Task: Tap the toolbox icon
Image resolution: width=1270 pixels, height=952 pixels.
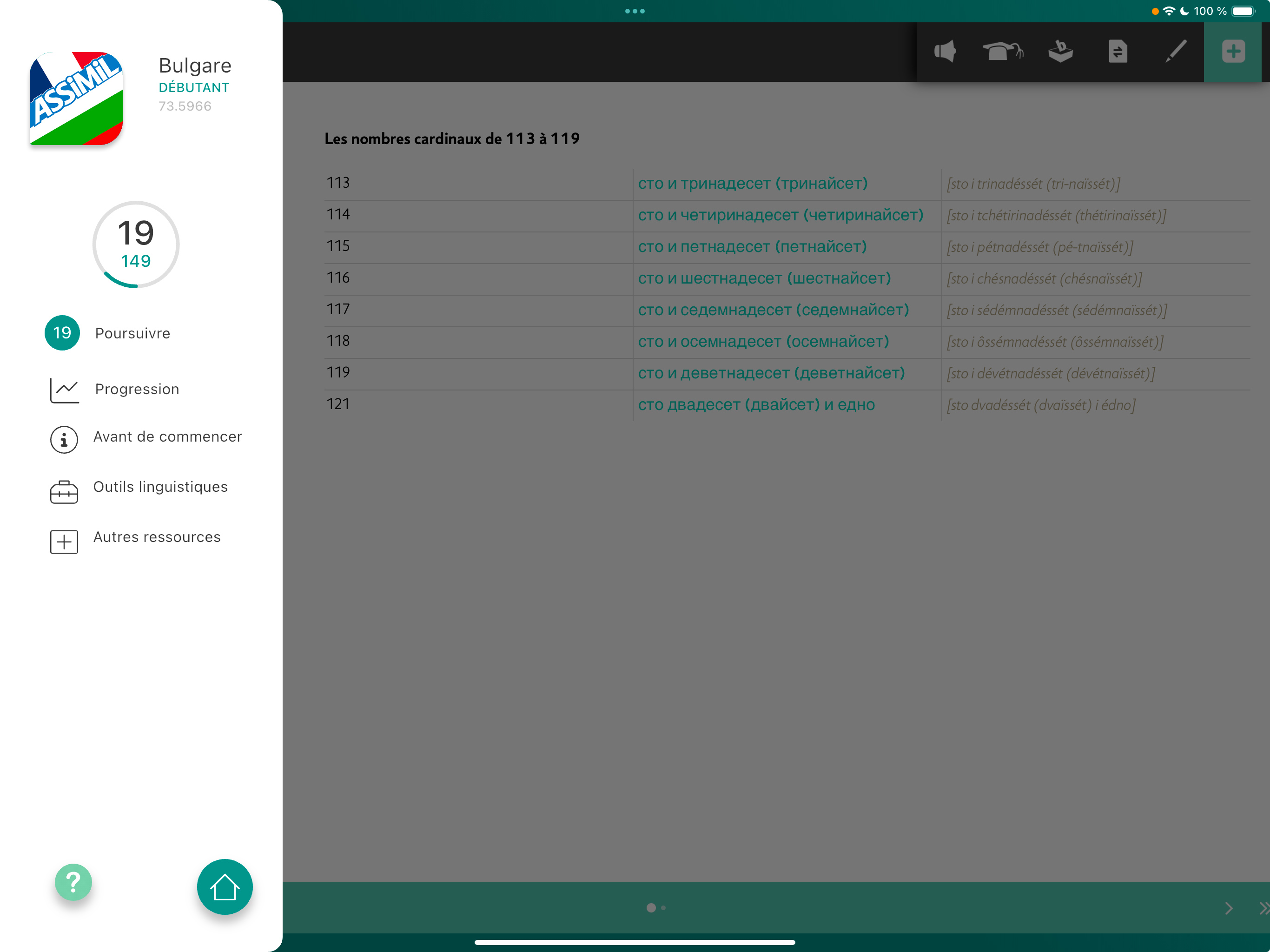Action: click(64, 492)
